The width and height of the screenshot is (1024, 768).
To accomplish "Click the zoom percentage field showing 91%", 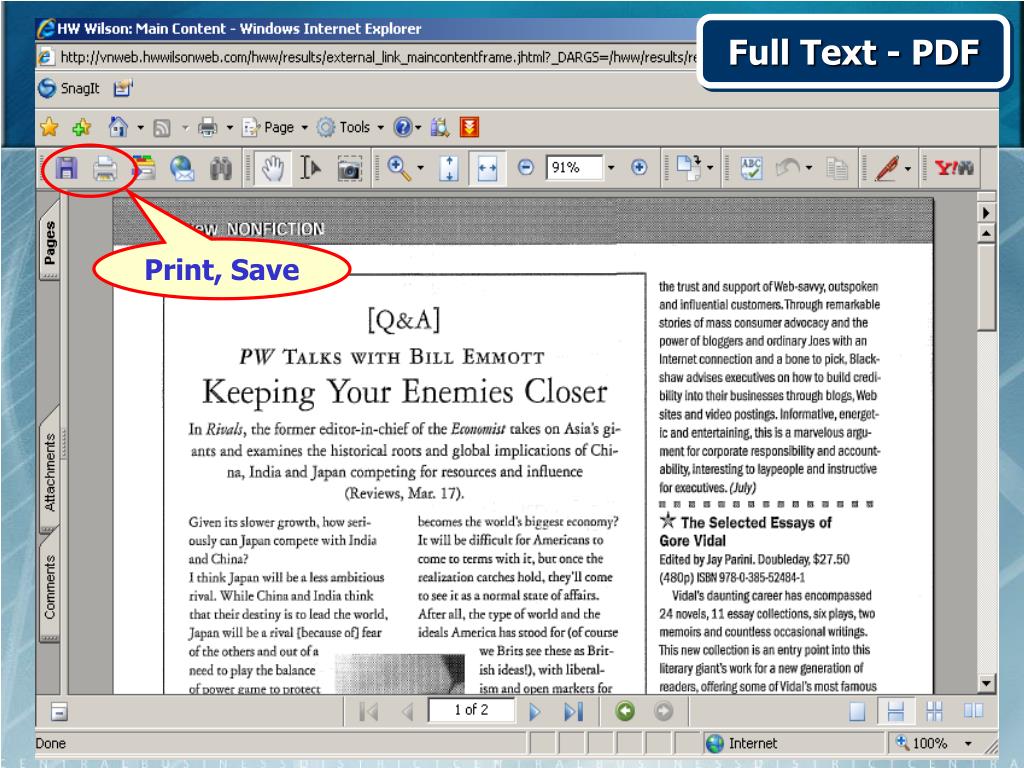I will 574,168.
